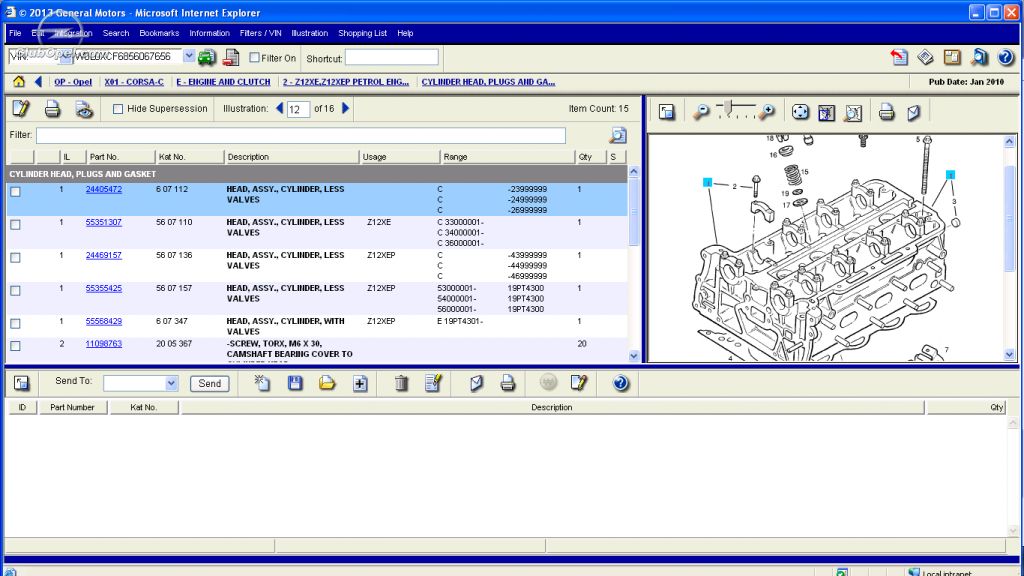Image resolution: width=1024 pixels, height=576 pixels.
Task: Click the detach-window icon in the shopping list toolbar
Action: [22, 383]
